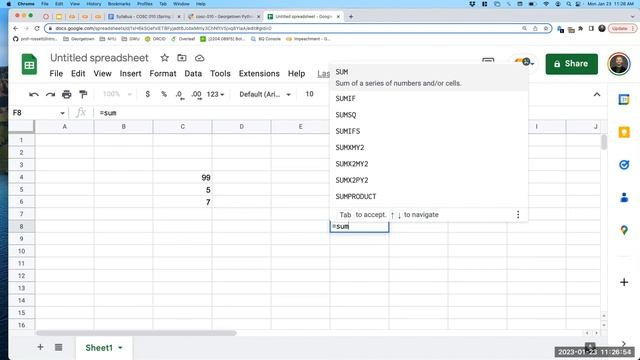Check the cloud save status icon
The image size is (640, 360).
coord(199,58)
